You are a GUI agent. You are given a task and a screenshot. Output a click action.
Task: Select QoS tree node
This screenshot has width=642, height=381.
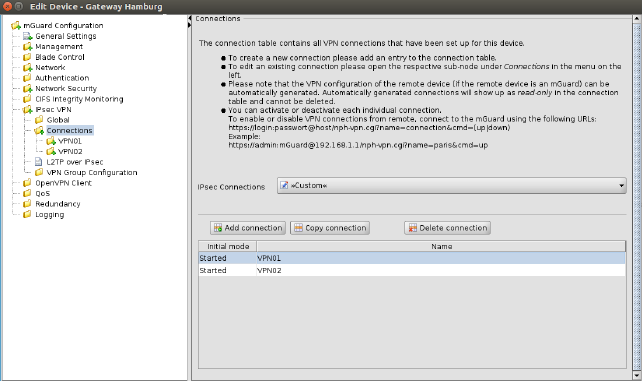(43, 193)
